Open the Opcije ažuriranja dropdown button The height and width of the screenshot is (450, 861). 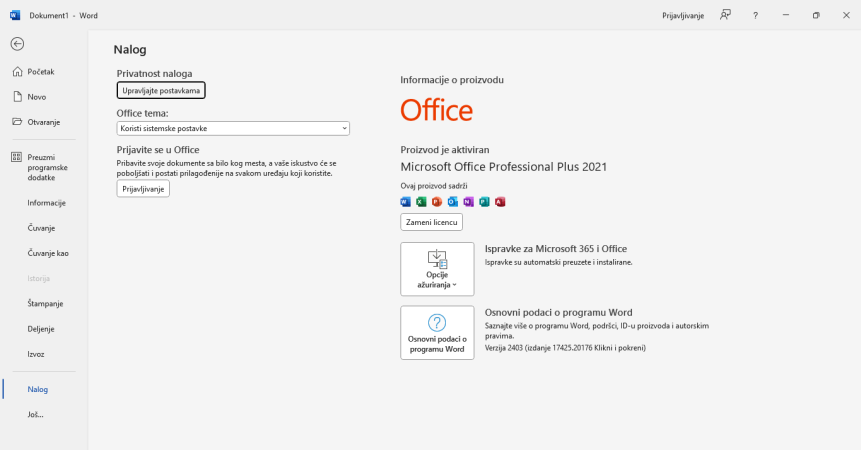pos(437,269)
